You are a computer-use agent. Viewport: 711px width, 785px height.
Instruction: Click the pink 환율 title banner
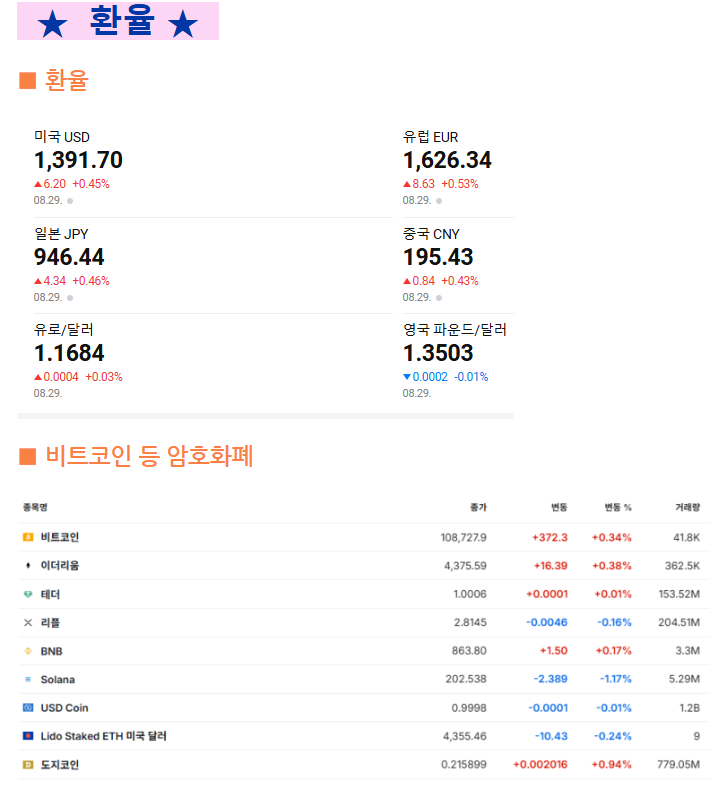tap(118, 21)
